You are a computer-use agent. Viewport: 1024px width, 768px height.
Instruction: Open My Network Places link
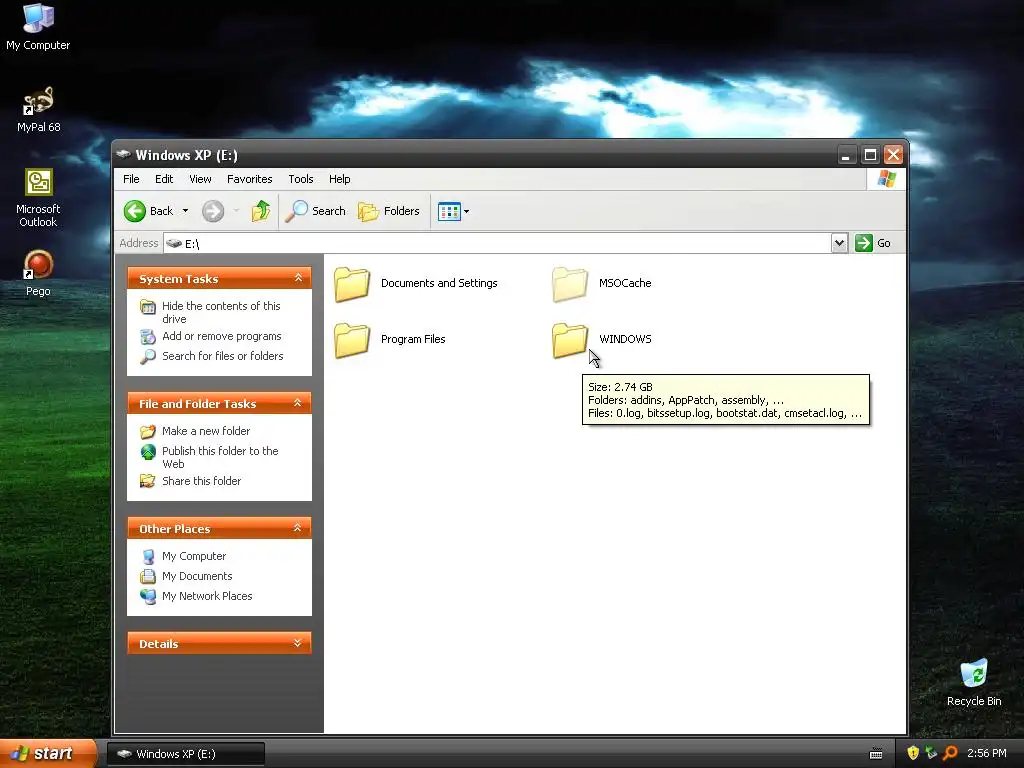[207, 596]
